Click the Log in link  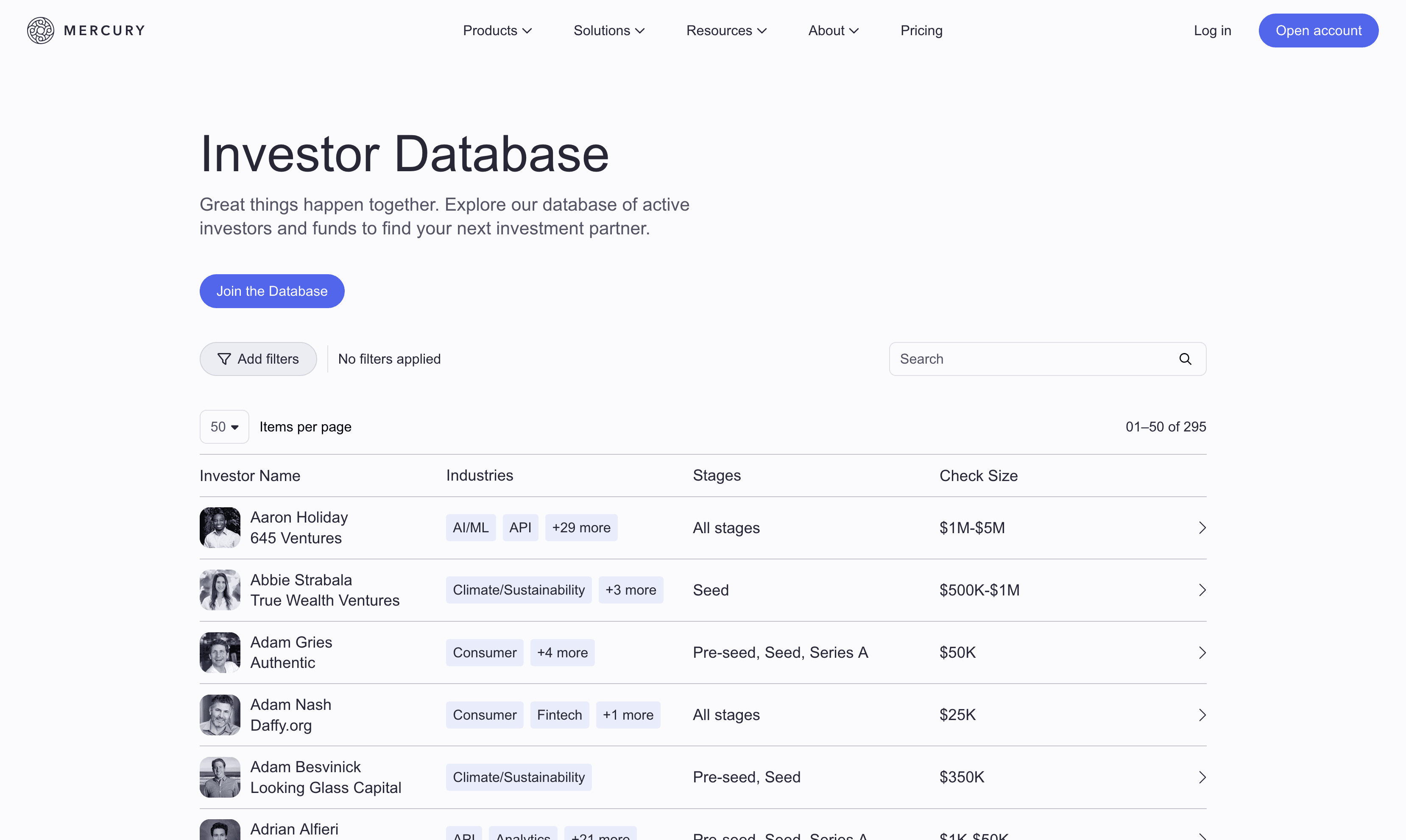click(1212, 31)
